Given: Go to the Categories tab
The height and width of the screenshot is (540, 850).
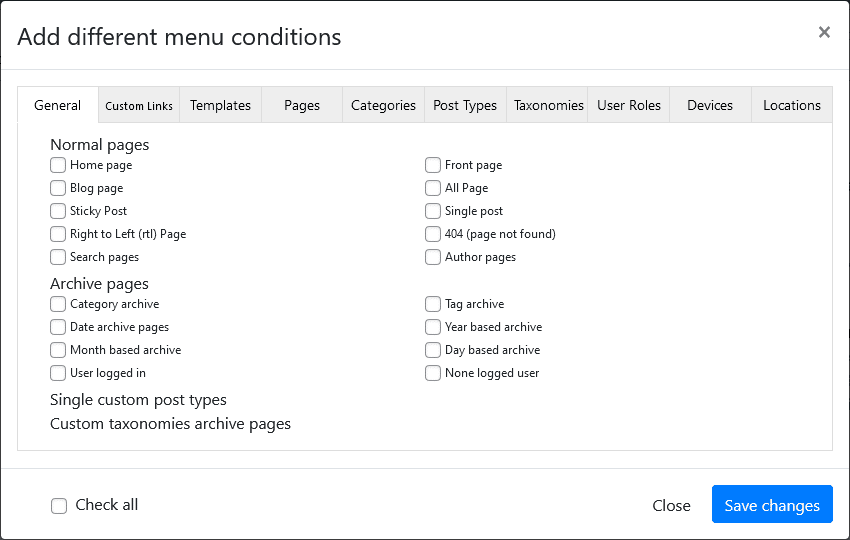Looking at the screenshot, I should tap(383, 105).
